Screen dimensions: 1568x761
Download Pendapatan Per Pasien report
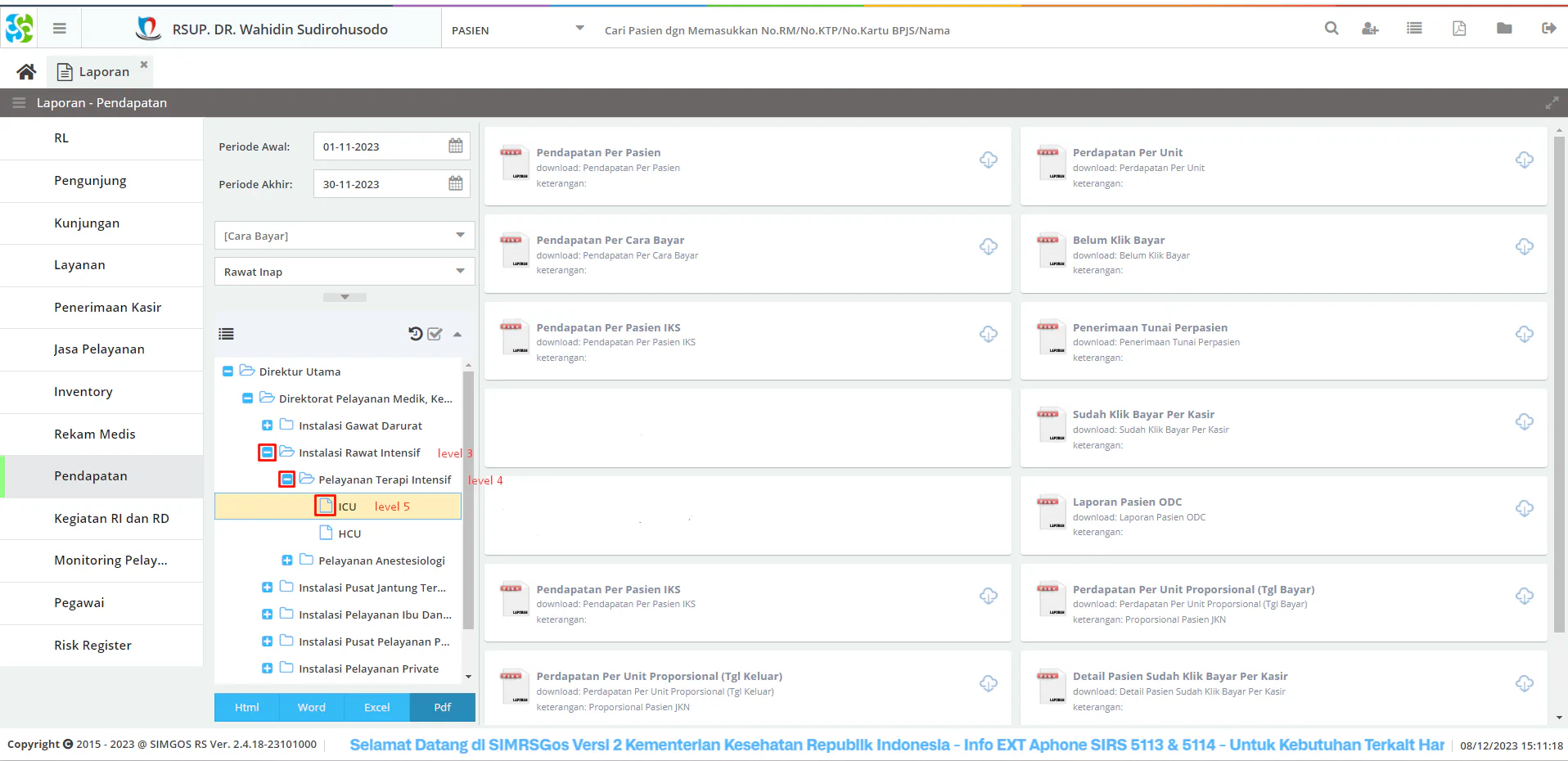[989, 160]
